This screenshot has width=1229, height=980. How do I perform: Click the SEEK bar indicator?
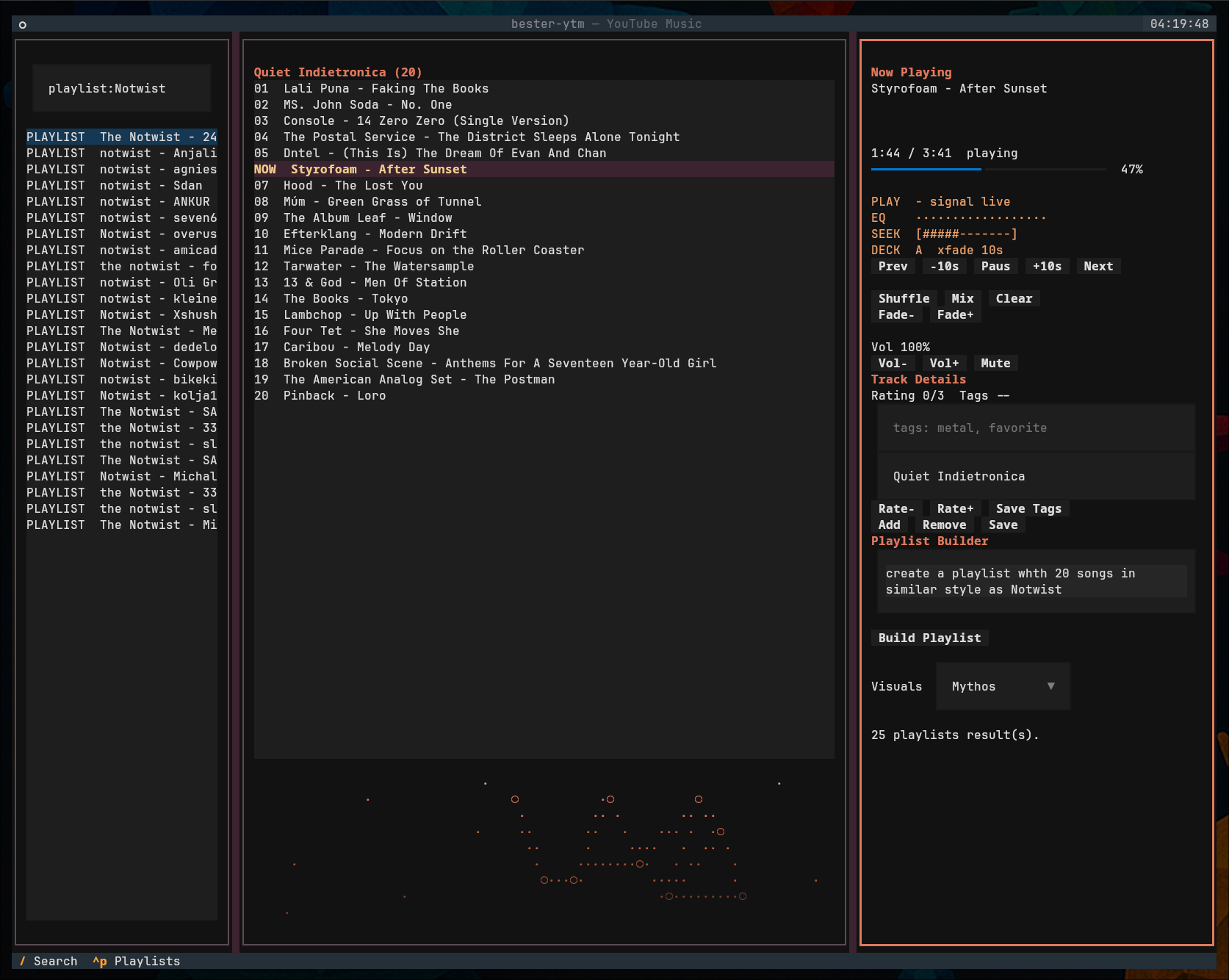(966, 234)
